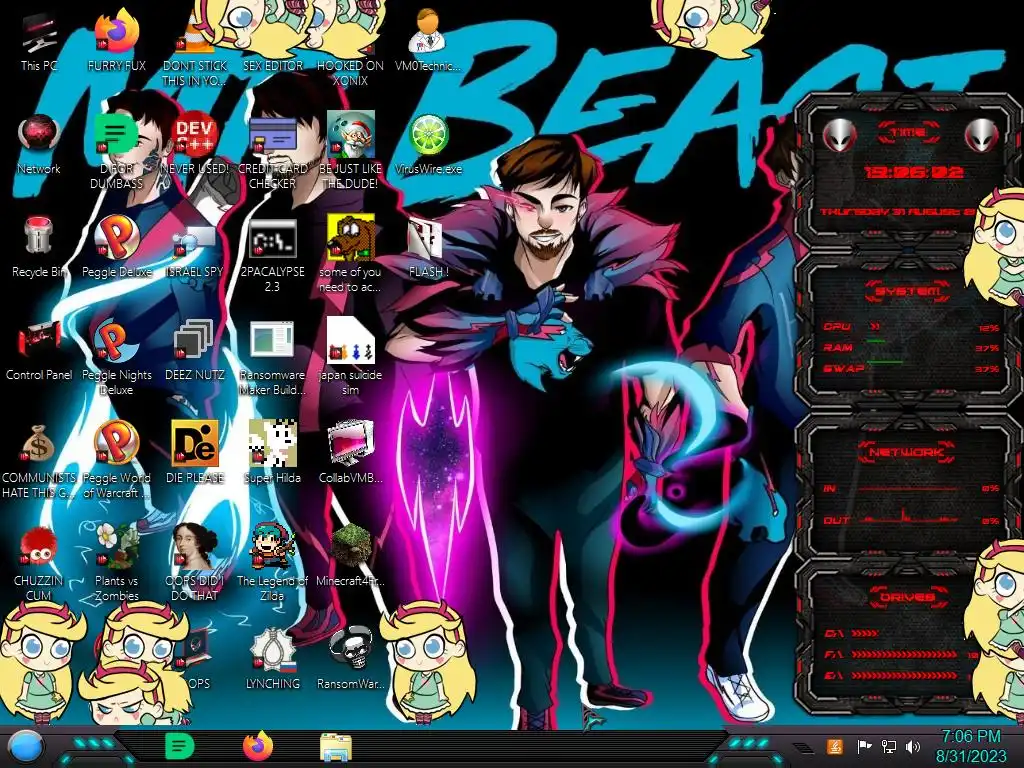Click the NETWORK widget header
Viewport: 1024px width, 768px height.
906,452
